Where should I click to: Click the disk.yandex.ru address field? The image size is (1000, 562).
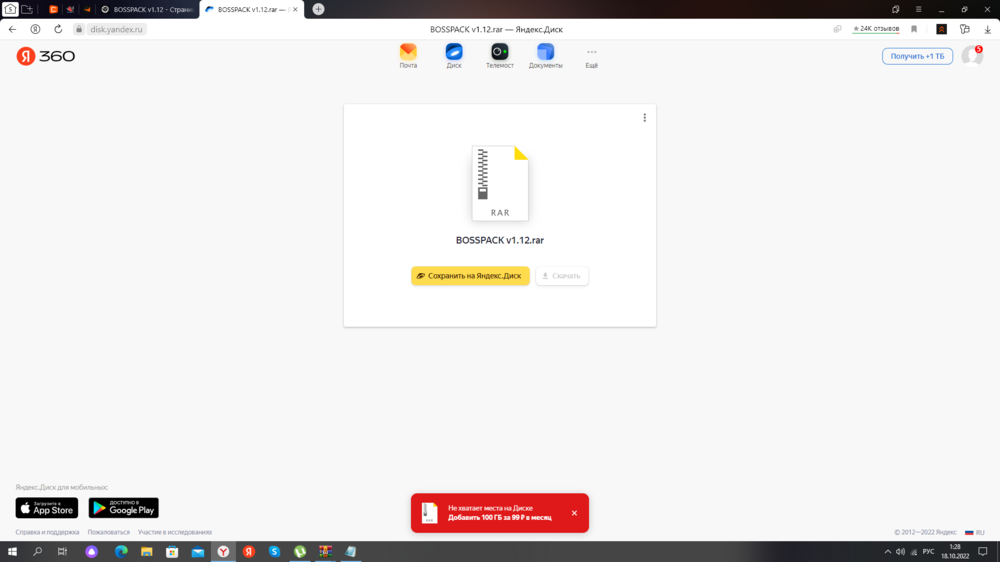point(116,29)
